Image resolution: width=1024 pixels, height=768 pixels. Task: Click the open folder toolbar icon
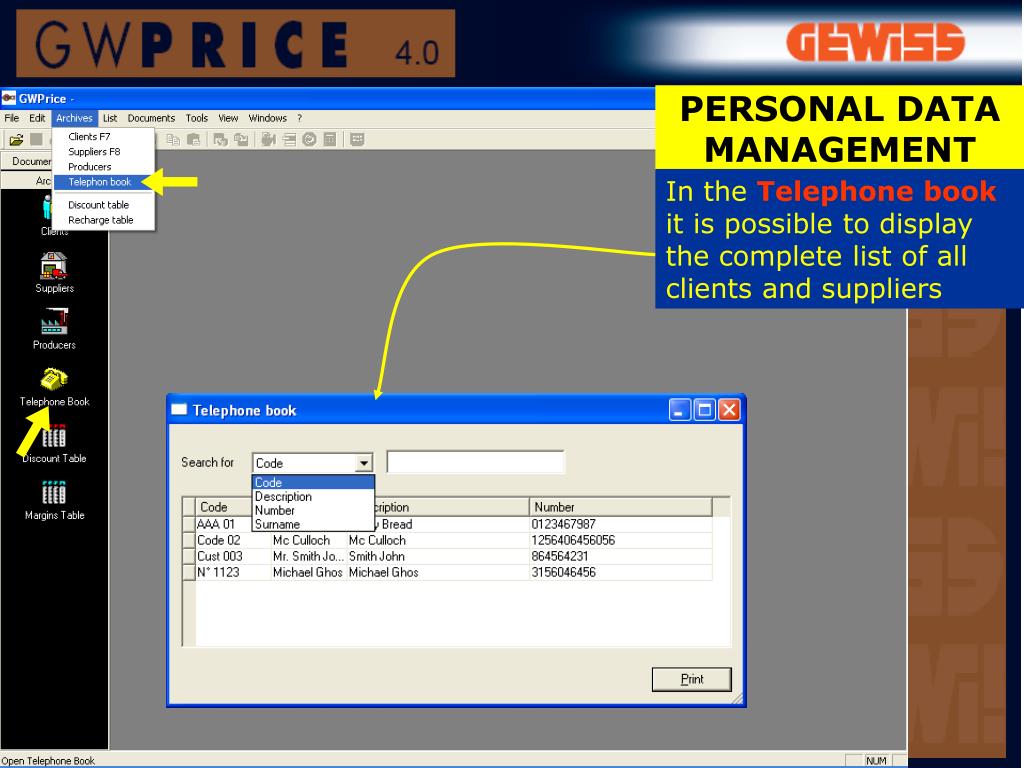pyautogui.click(x=16, y=140)
